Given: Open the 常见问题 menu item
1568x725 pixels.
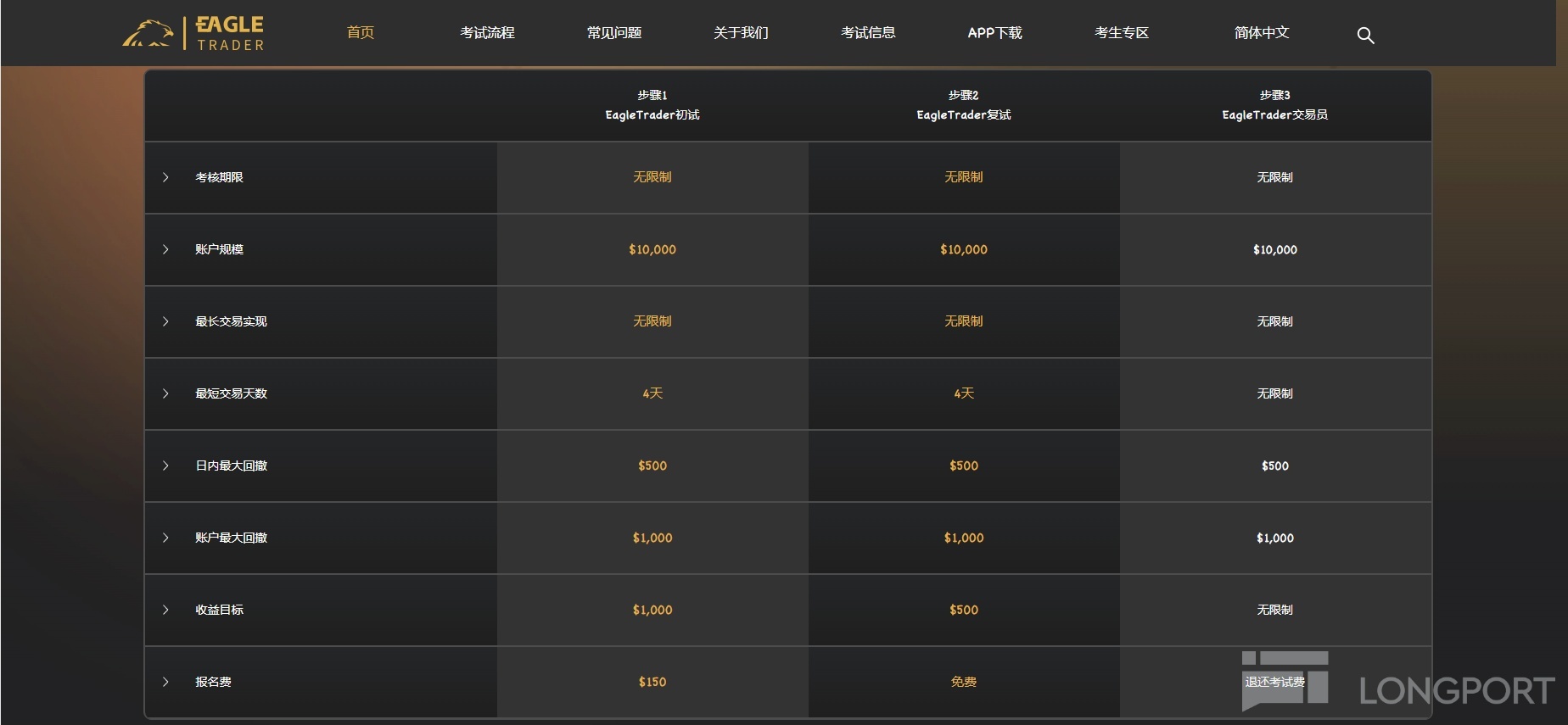Looking at the screenshot, I should (x=614, y=32).
